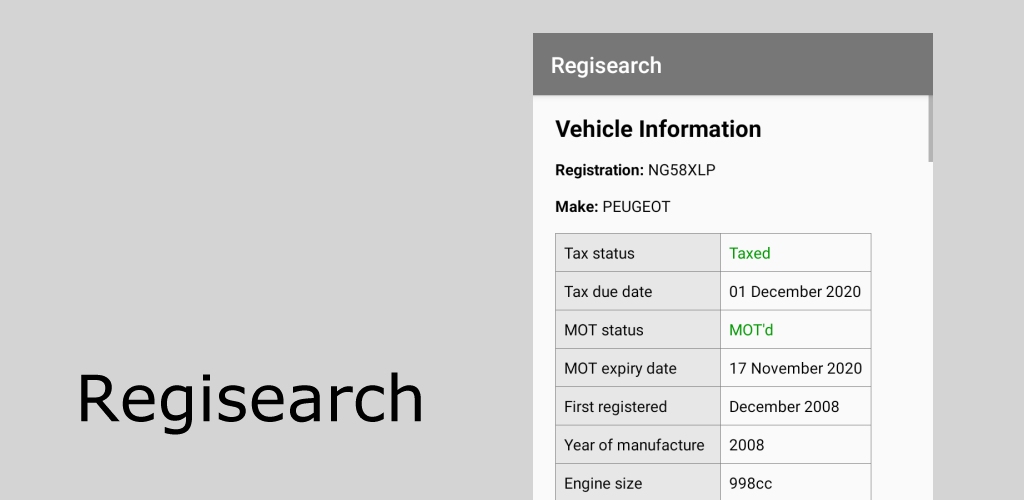Select the December 2008 value
The width and height of the screenshot is (1024, 500).
click(784, 407)
